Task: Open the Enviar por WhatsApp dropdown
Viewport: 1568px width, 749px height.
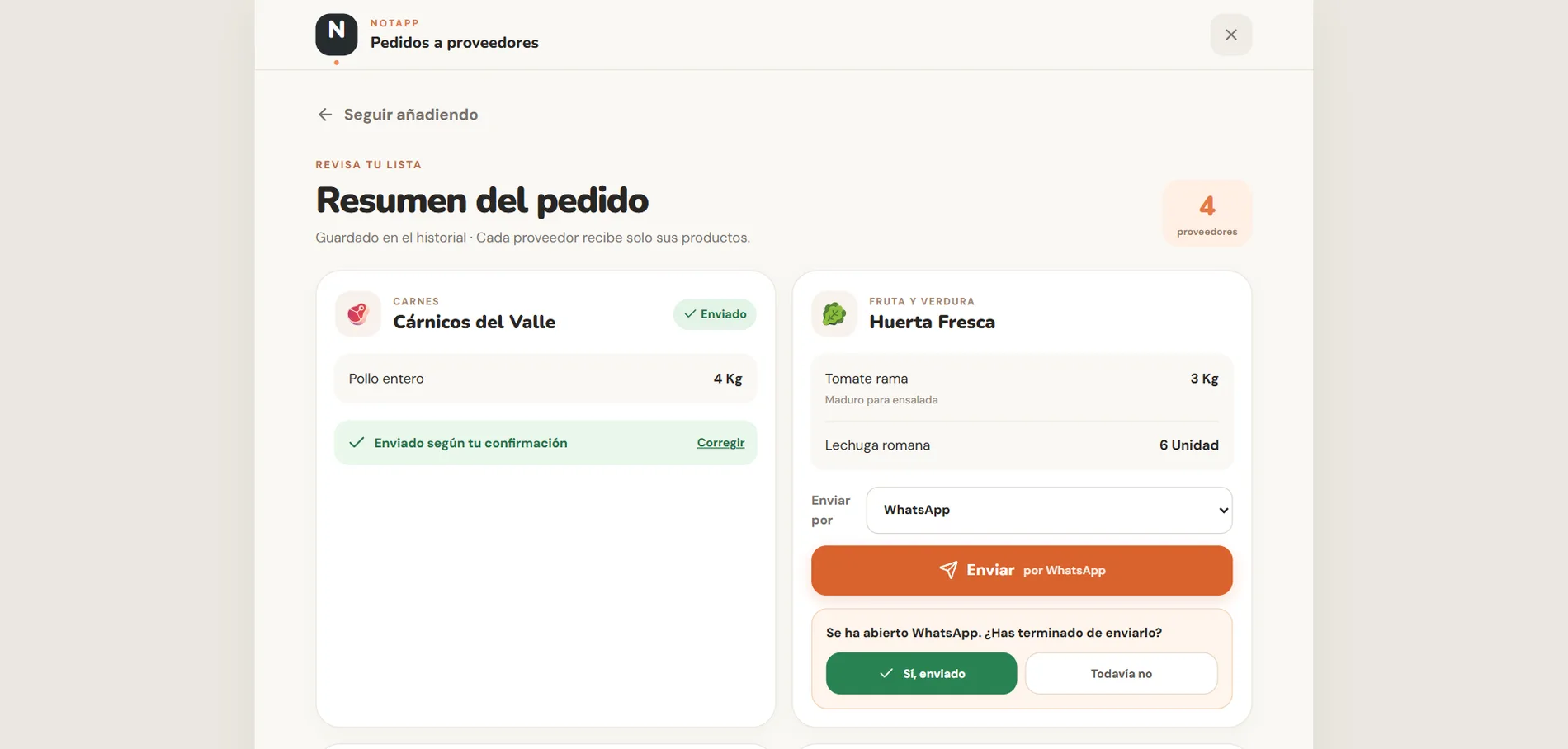Action: point(1049,510)
